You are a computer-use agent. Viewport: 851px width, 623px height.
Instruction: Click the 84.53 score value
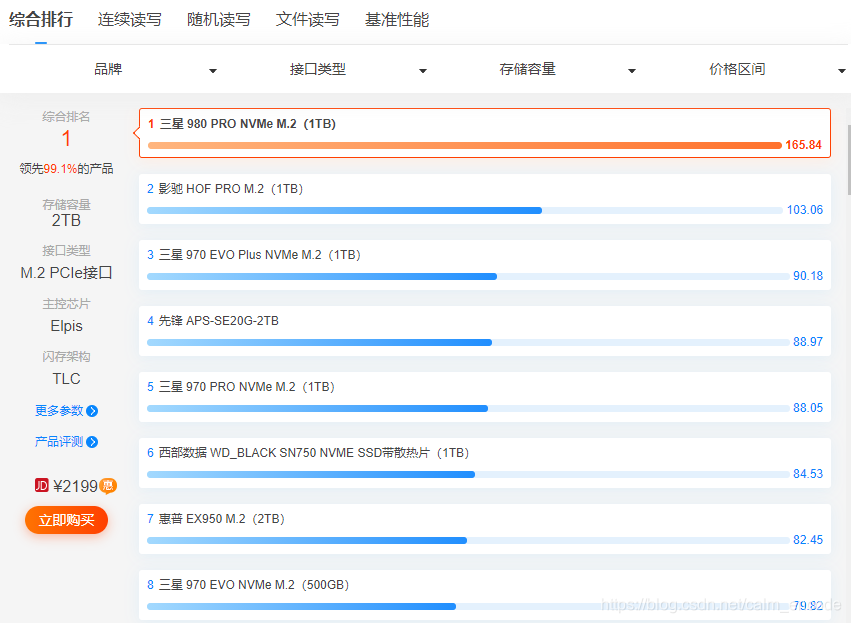point(808,474)
